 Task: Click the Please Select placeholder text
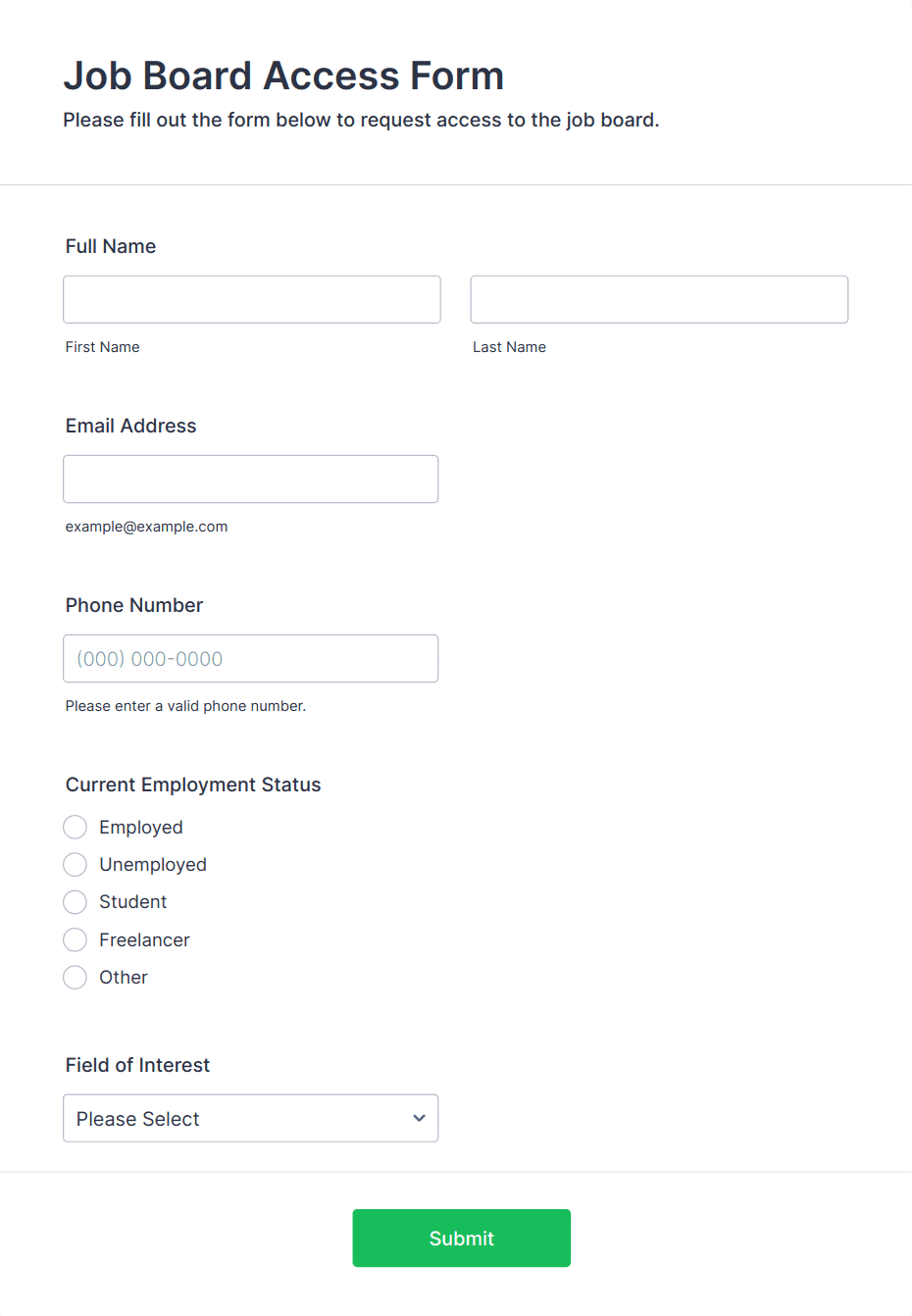point(138,1119)
